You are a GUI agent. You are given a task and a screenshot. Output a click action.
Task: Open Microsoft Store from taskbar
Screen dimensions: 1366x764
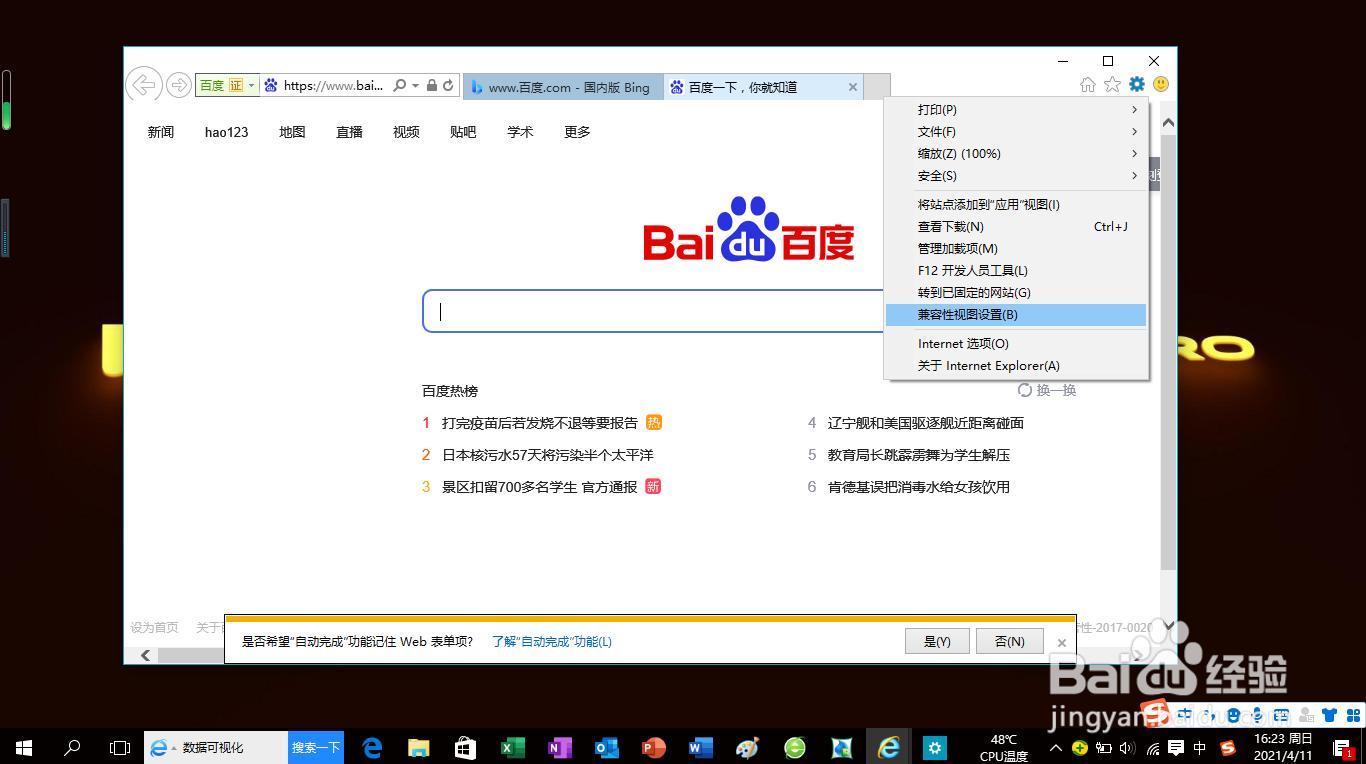coord(466,747)
